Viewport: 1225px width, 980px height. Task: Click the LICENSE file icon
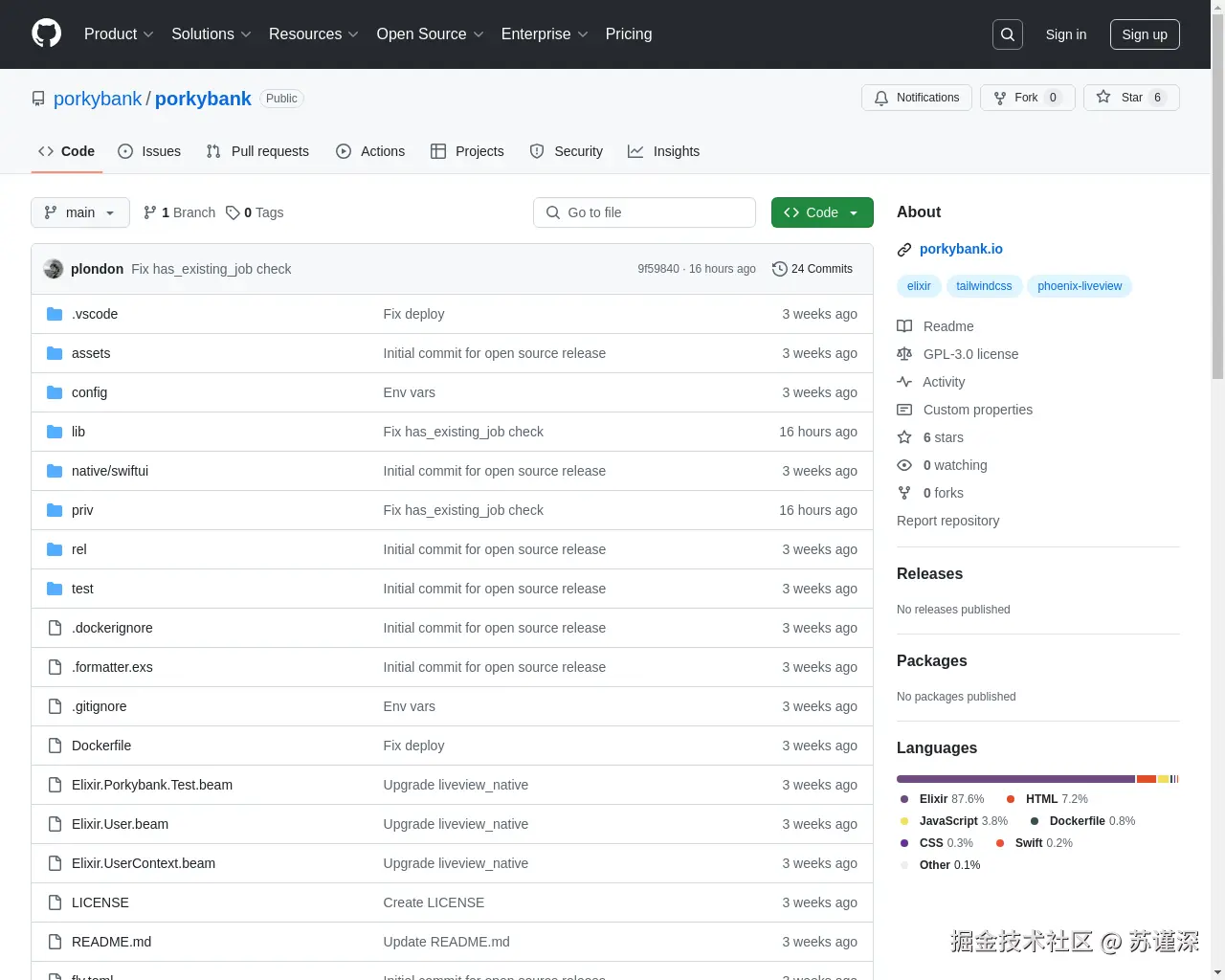[x=55, y=902]
